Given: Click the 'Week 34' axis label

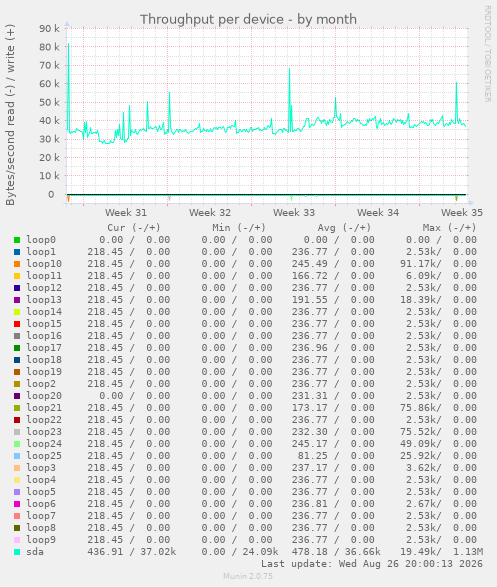Looking at the screenshot, I should point(378,213).
